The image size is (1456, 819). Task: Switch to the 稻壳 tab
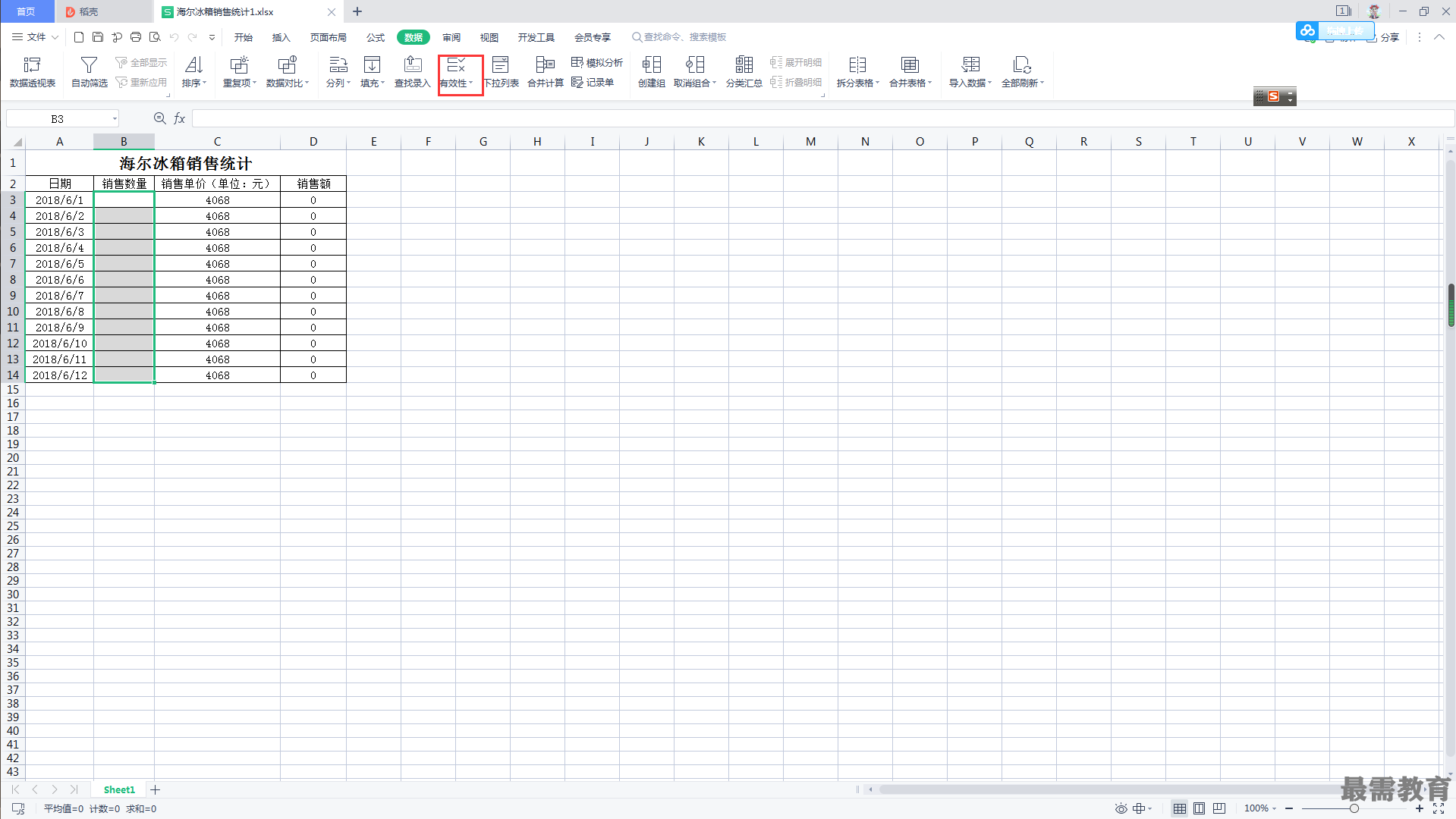[x=104, y=11]
